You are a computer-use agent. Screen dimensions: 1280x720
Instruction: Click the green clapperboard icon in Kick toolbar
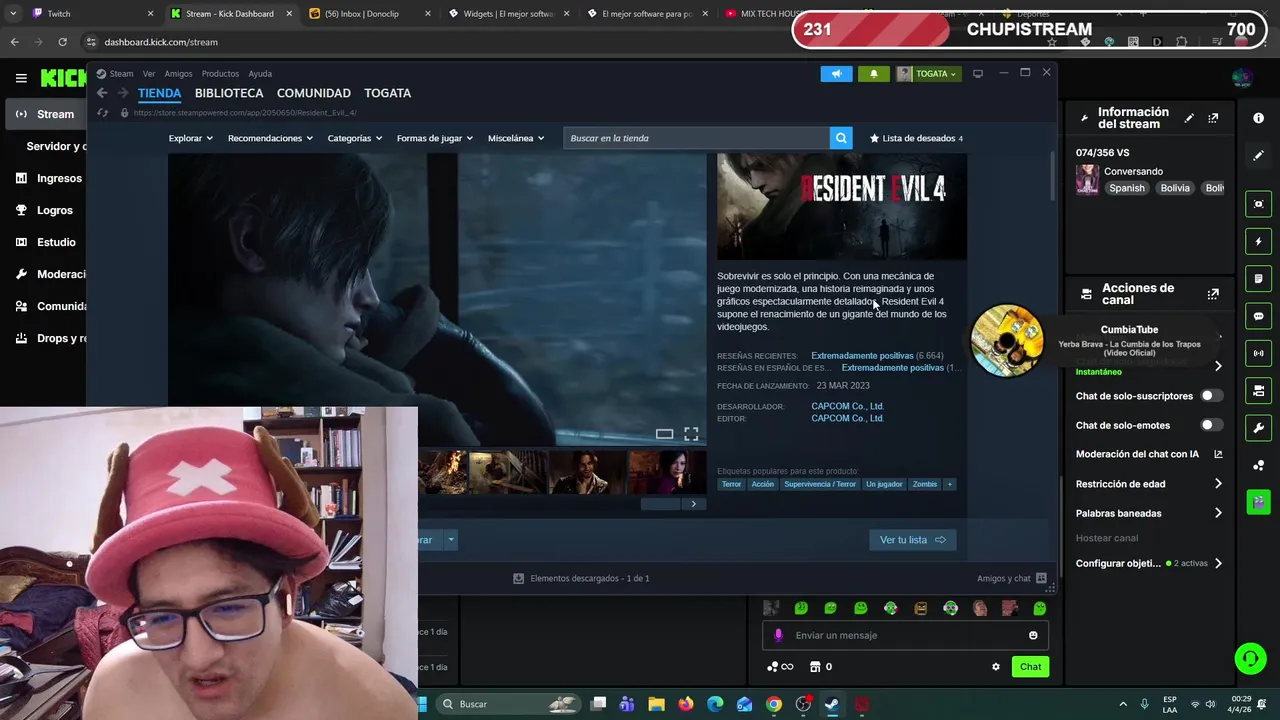pos(1259,502)
